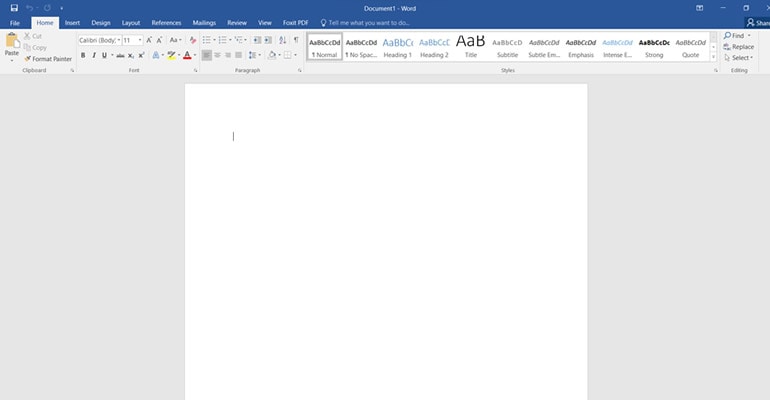This screenshot has width=770, height=400.
Task: Expand the Styles gallery More arrow
Action: pyautogui.click(x=714, y=57)
